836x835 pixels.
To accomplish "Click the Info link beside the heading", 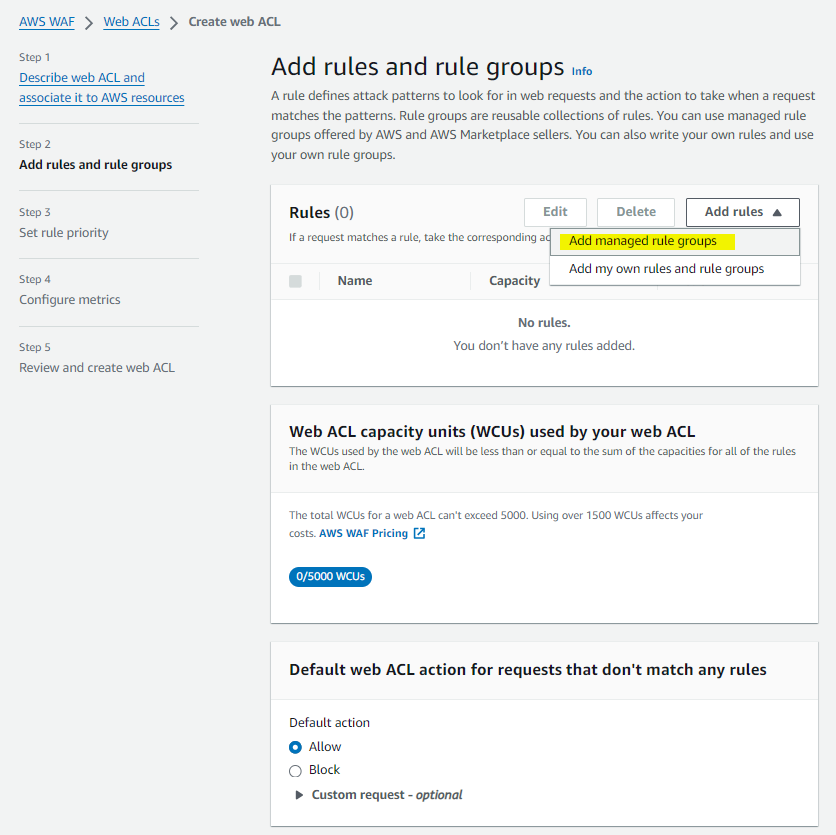I will 582,71.
